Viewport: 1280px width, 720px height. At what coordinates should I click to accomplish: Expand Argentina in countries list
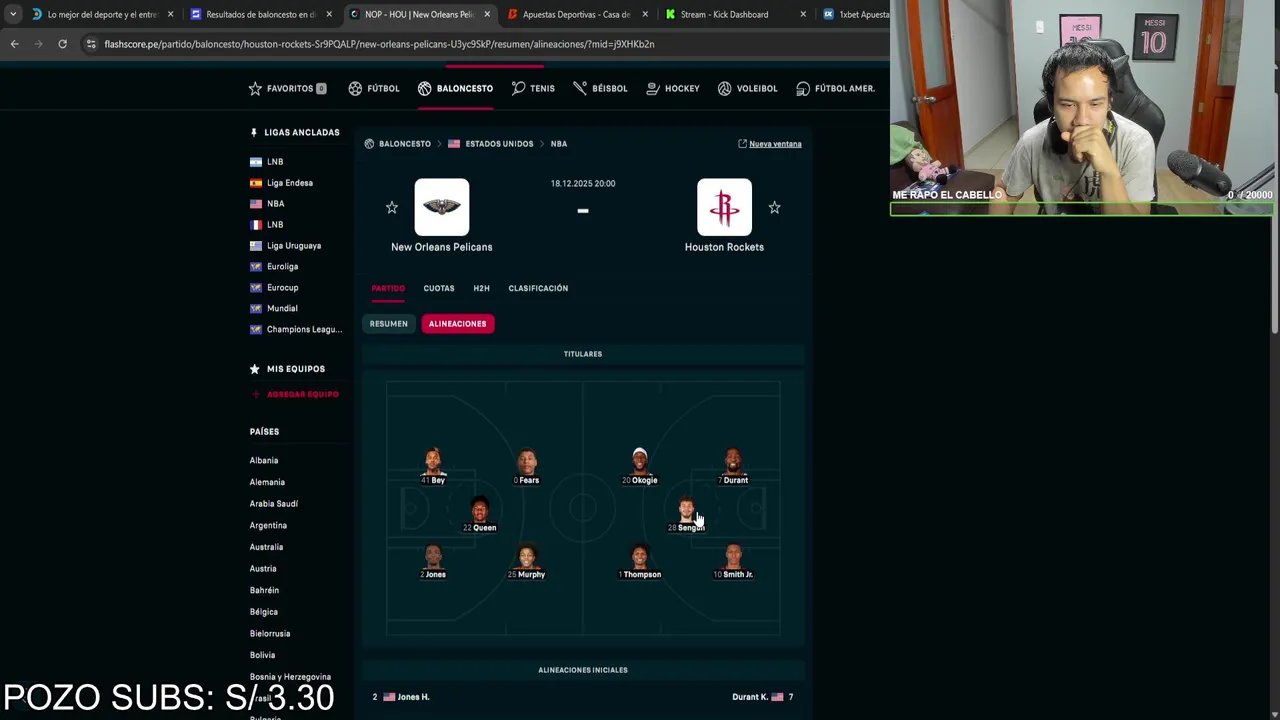tap(268, 526)
